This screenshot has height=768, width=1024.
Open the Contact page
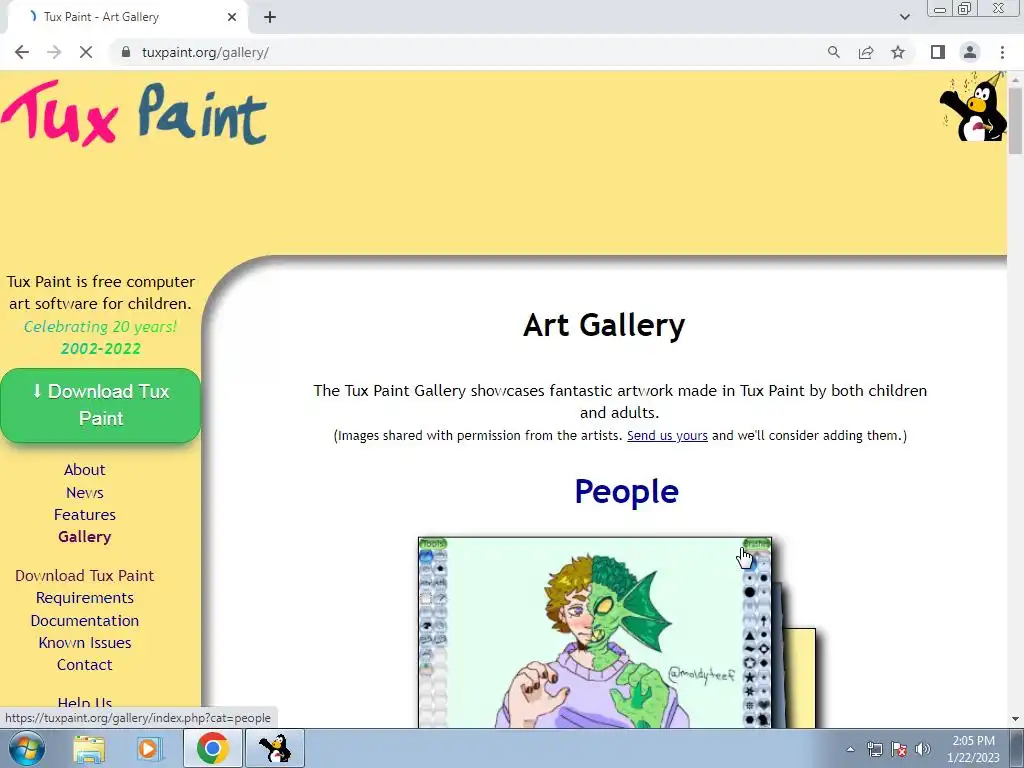(84, 665)
